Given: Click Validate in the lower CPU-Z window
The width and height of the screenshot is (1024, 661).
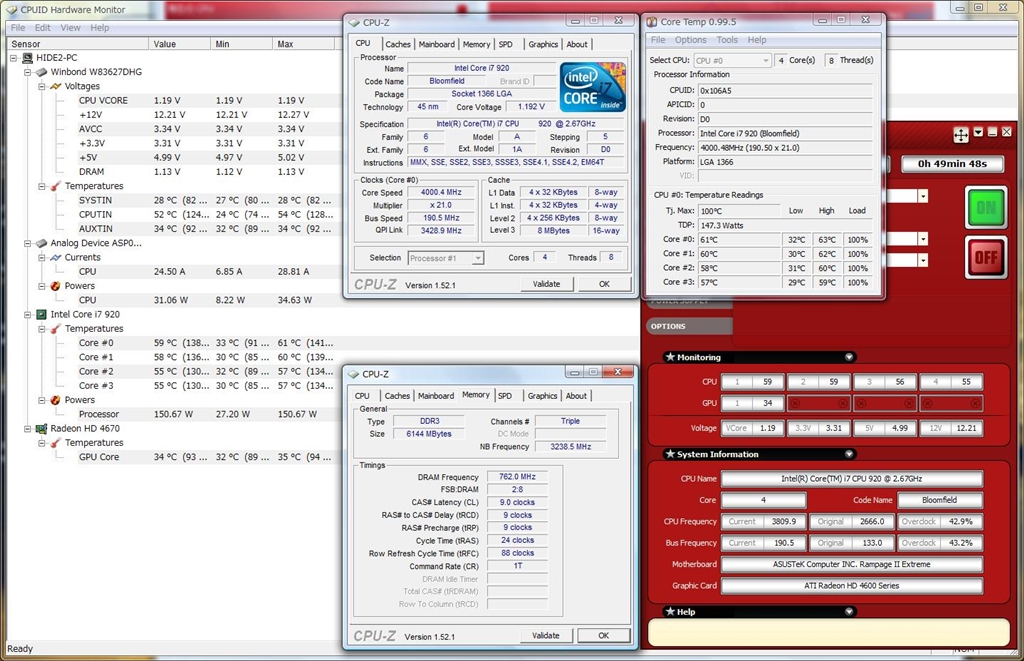Looking at the screenshot, I should 546,635.
